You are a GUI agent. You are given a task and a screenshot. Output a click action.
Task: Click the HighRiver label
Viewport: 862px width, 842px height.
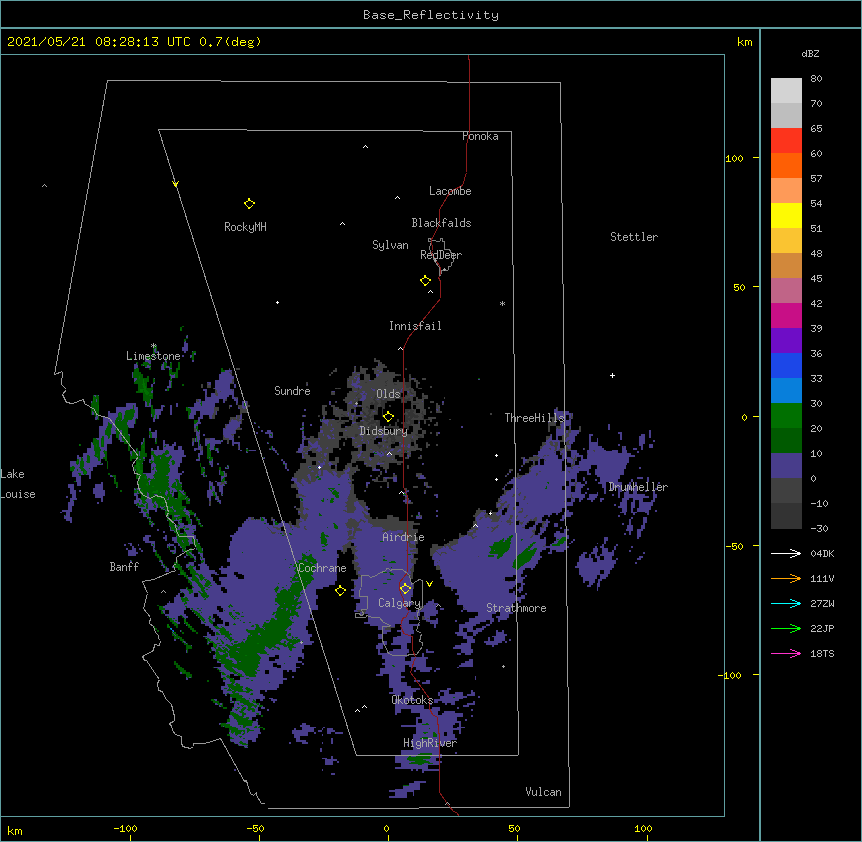[430, 743]
